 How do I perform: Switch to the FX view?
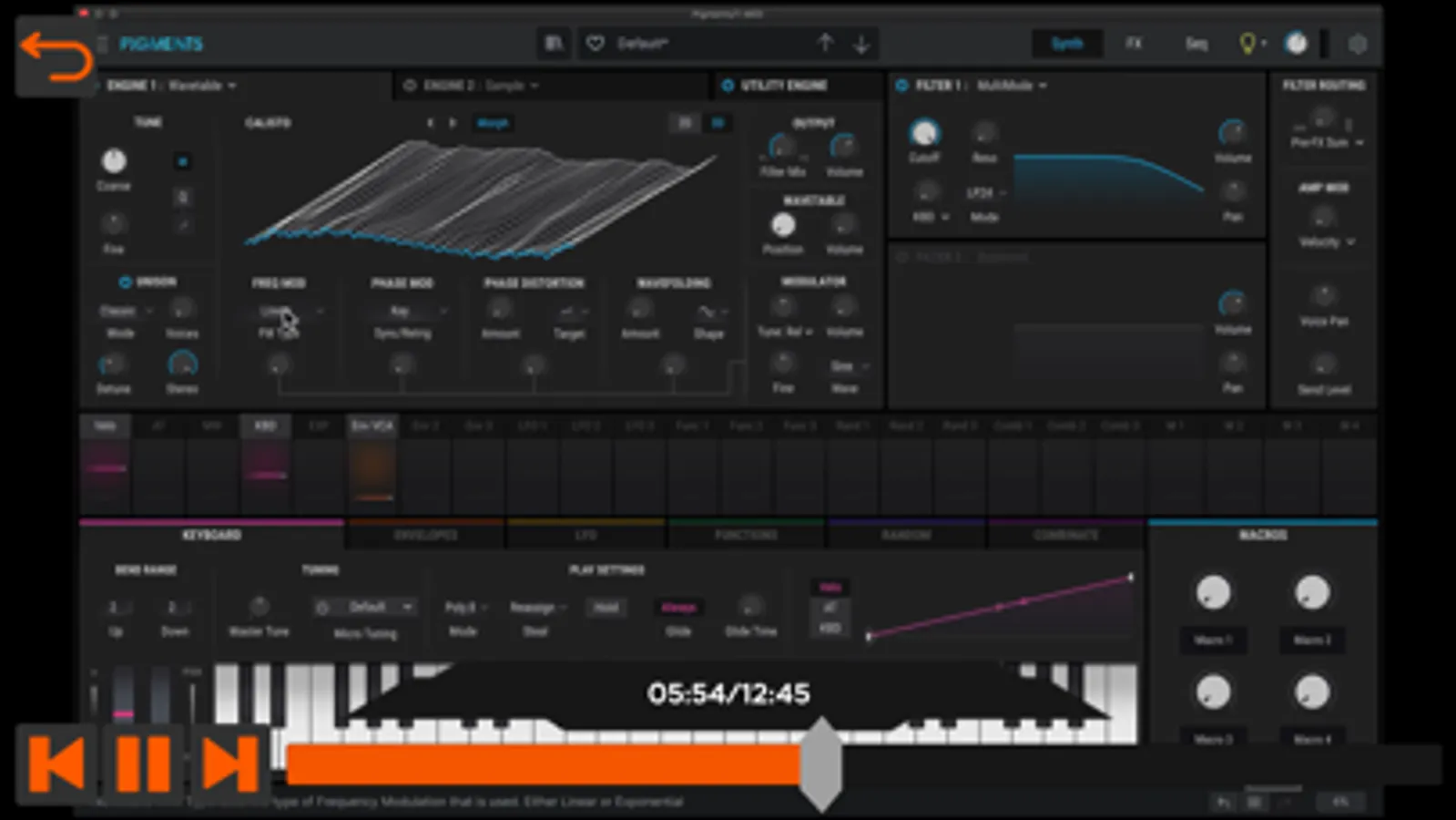pos(1134,44)
